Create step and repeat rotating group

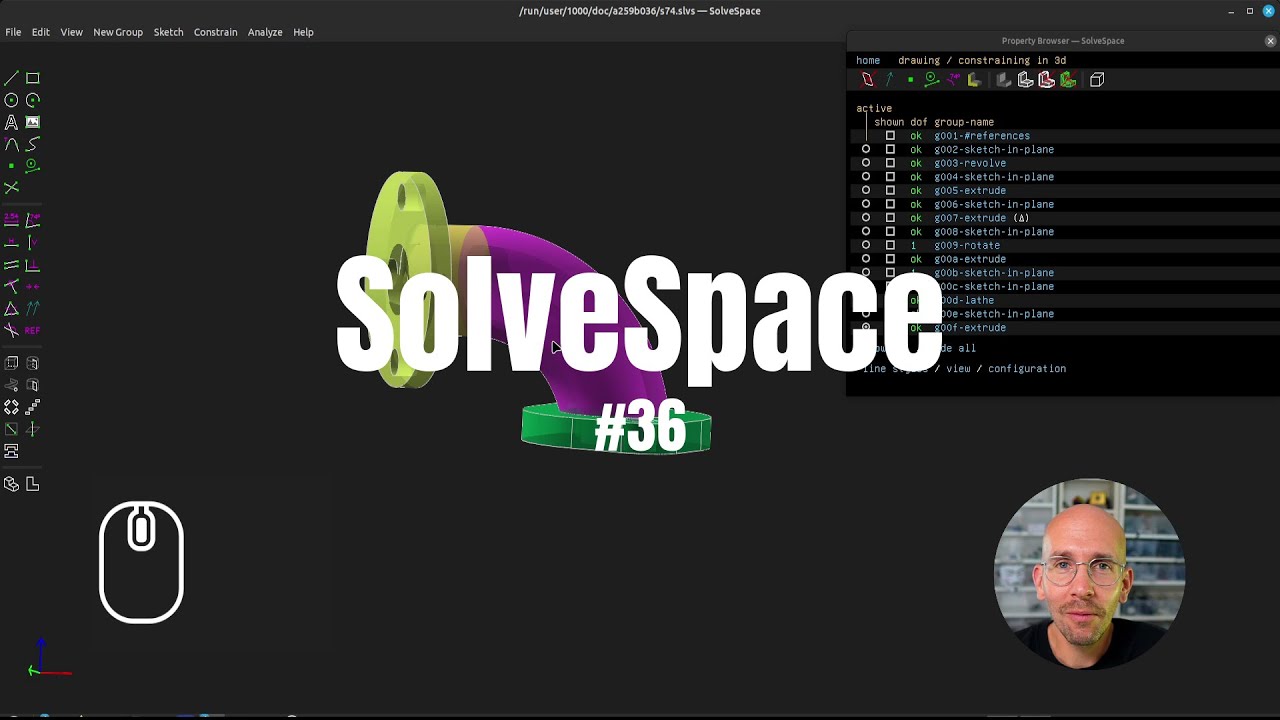11,407
